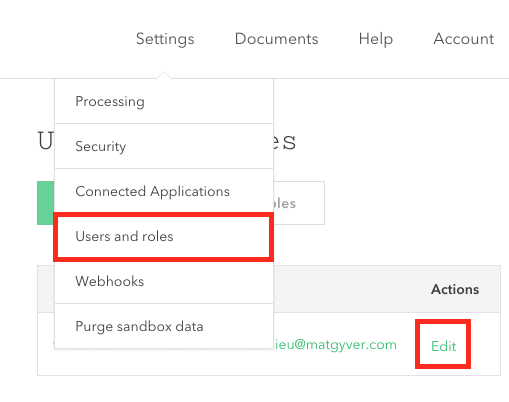Screen dimensions: 509x402
Task: Edit the listed user
Action: [x=443, y=346]
